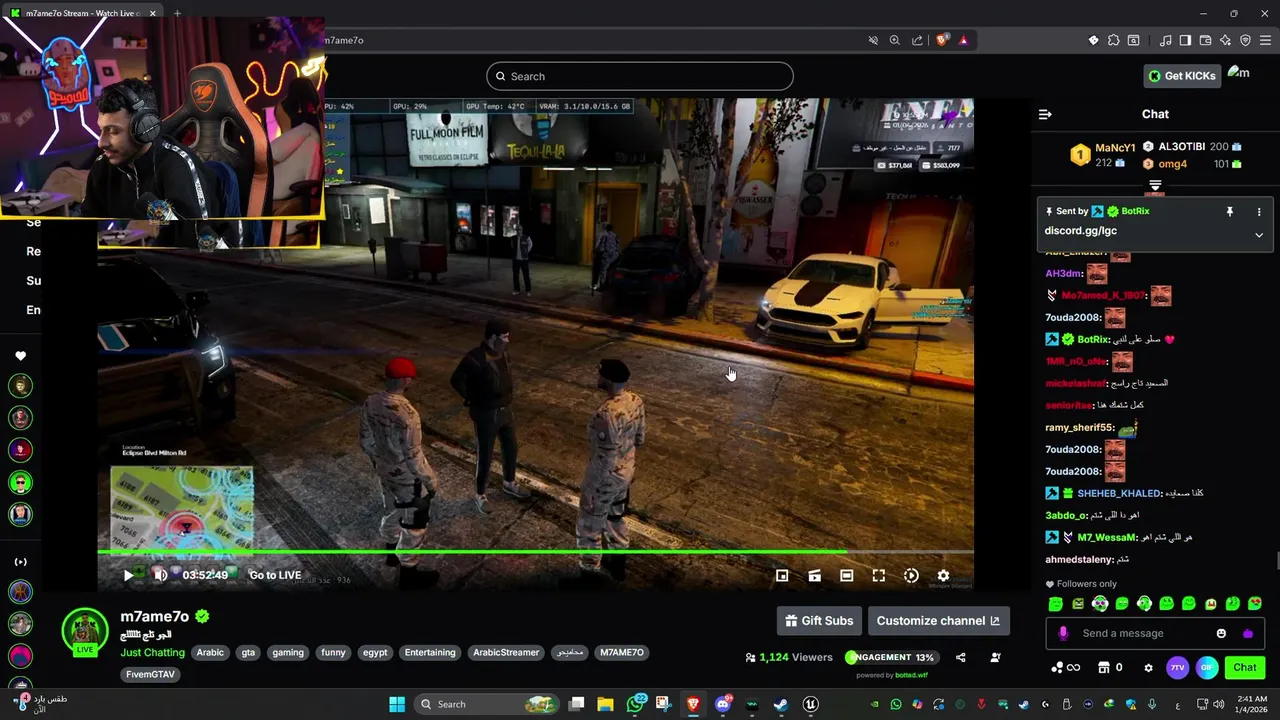Click zoom magnifier icon in address bar
This screenshot has width=1280, height=720.
pos(895,40)
